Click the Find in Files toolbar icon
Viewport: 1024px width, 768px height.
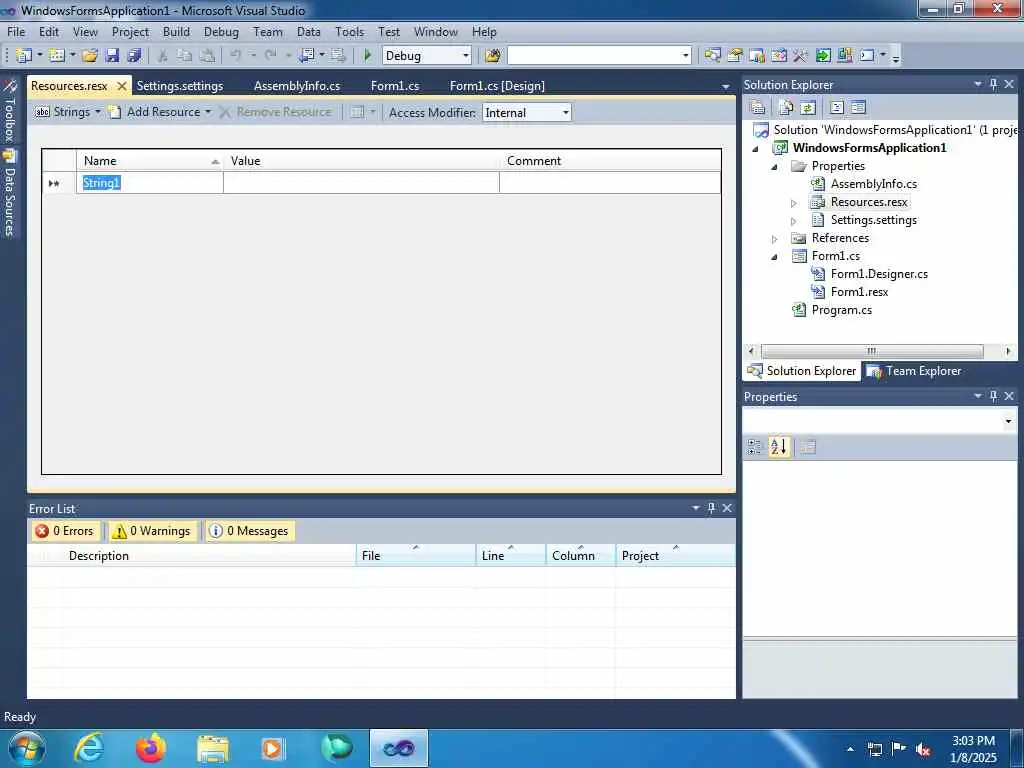point(492,56)
